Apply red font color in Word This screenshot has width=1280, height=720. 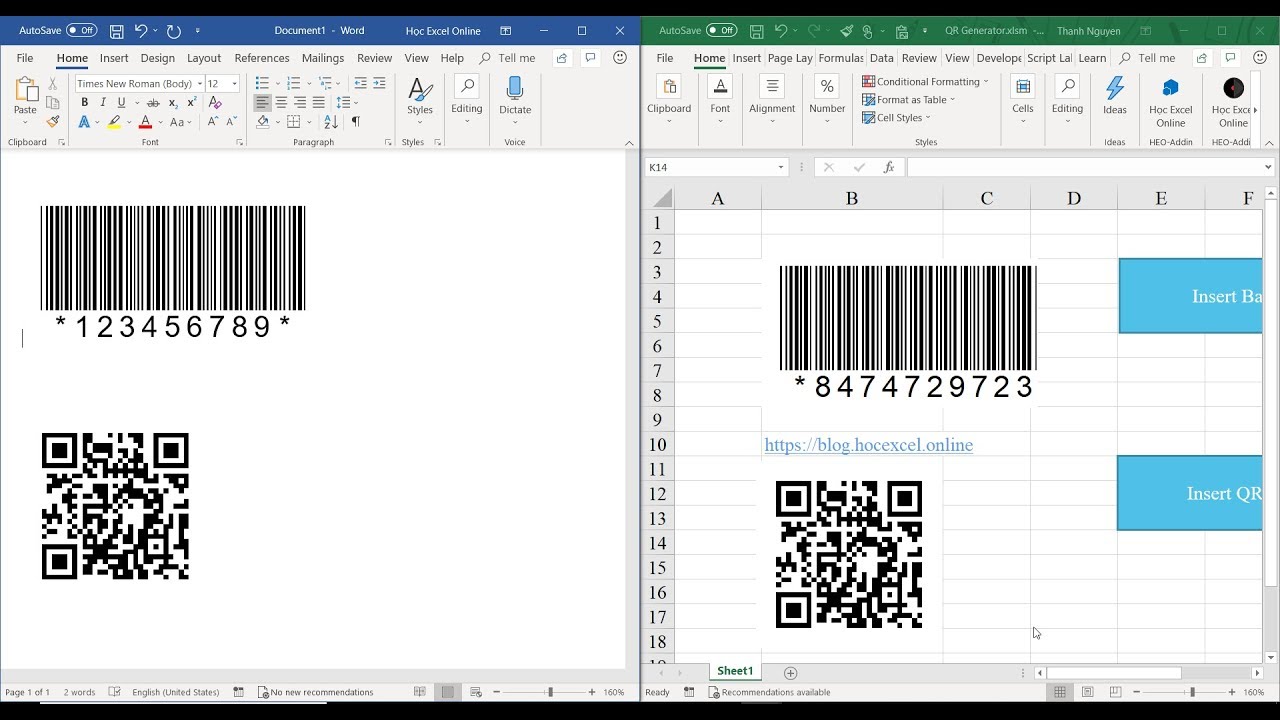145,122
